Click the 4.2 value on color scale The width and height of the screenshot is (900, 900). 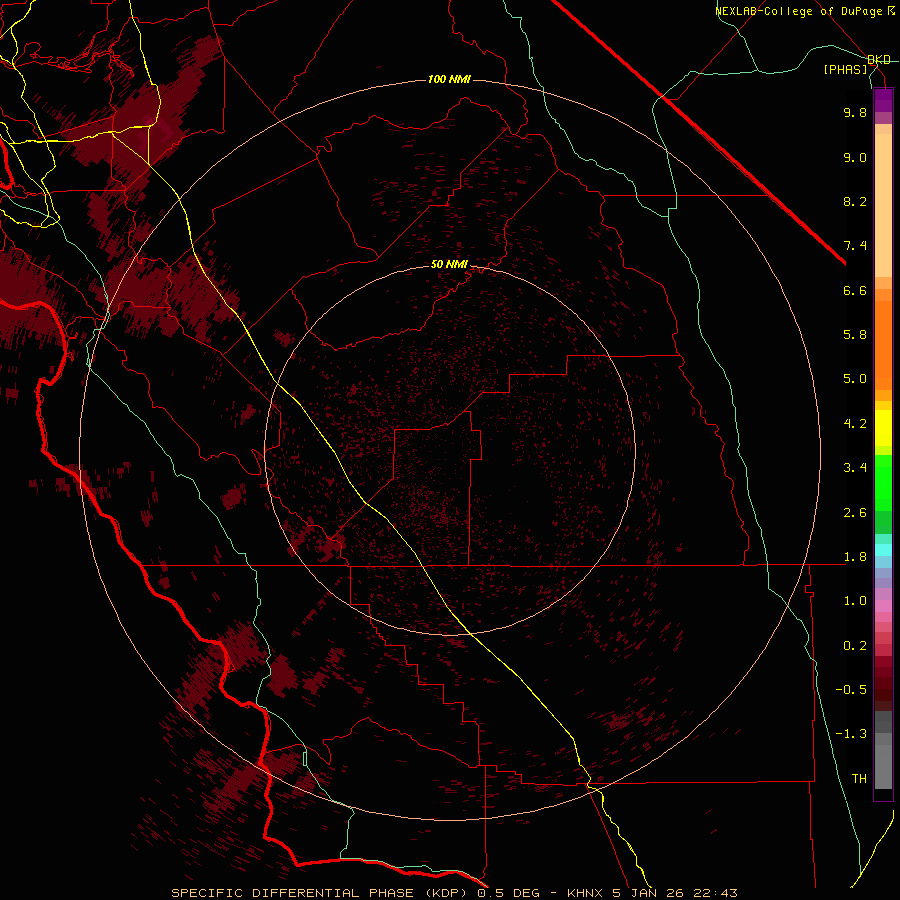tap(855, 424)
